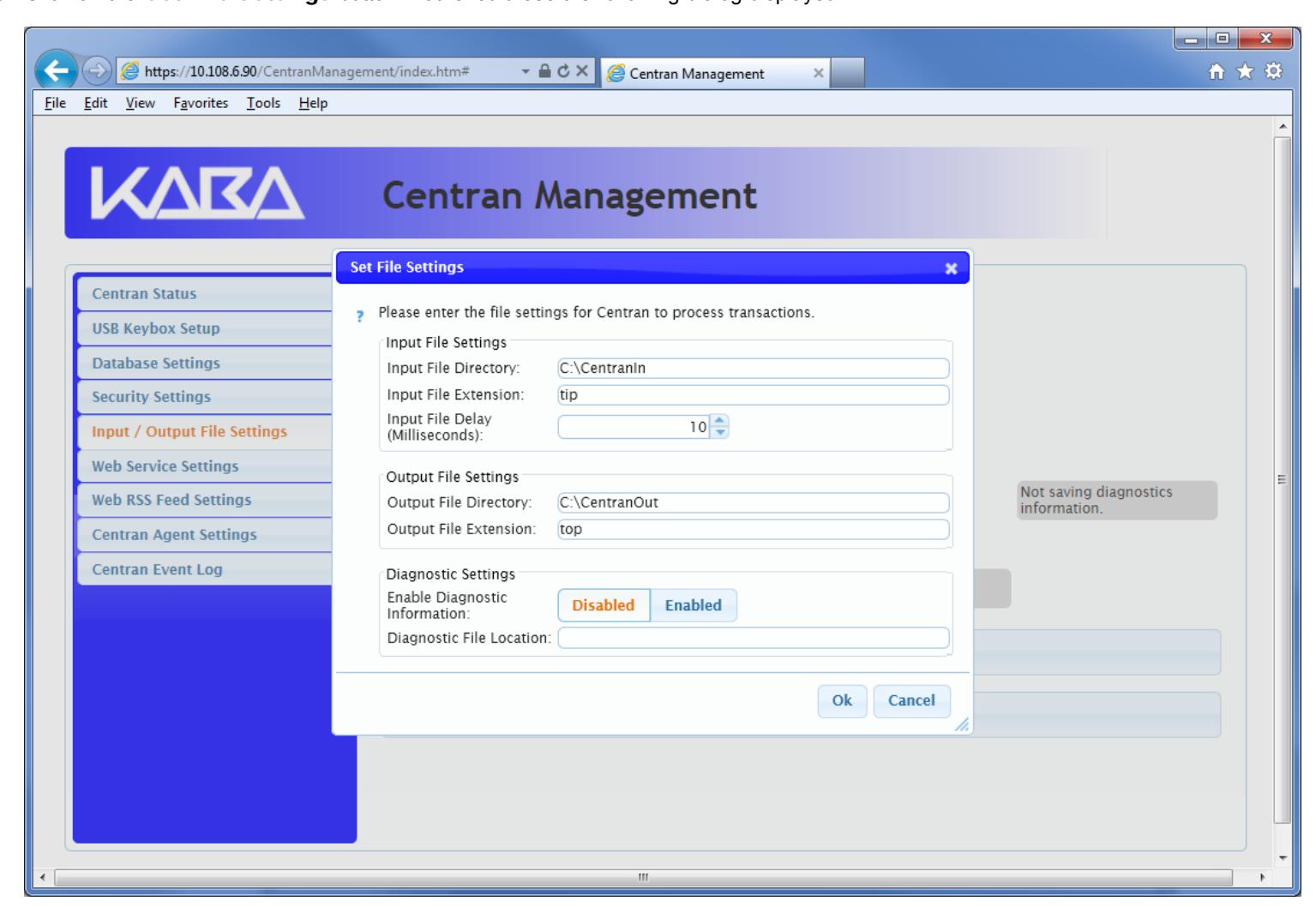The height and width of the screenshot is (907, 1316).
Task: Open the Favorites menu
Action: (x=201, y=103)
